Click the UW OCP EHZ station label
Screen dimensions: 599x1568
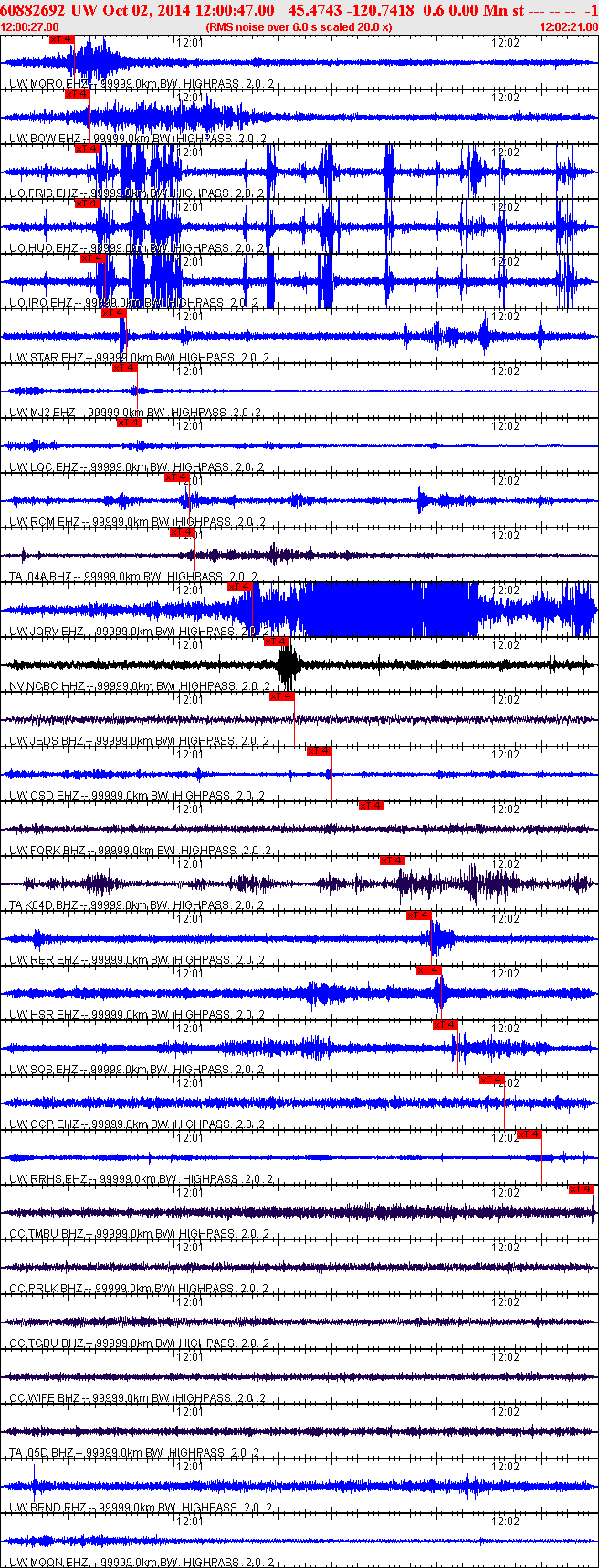[x=44, y=1124]
